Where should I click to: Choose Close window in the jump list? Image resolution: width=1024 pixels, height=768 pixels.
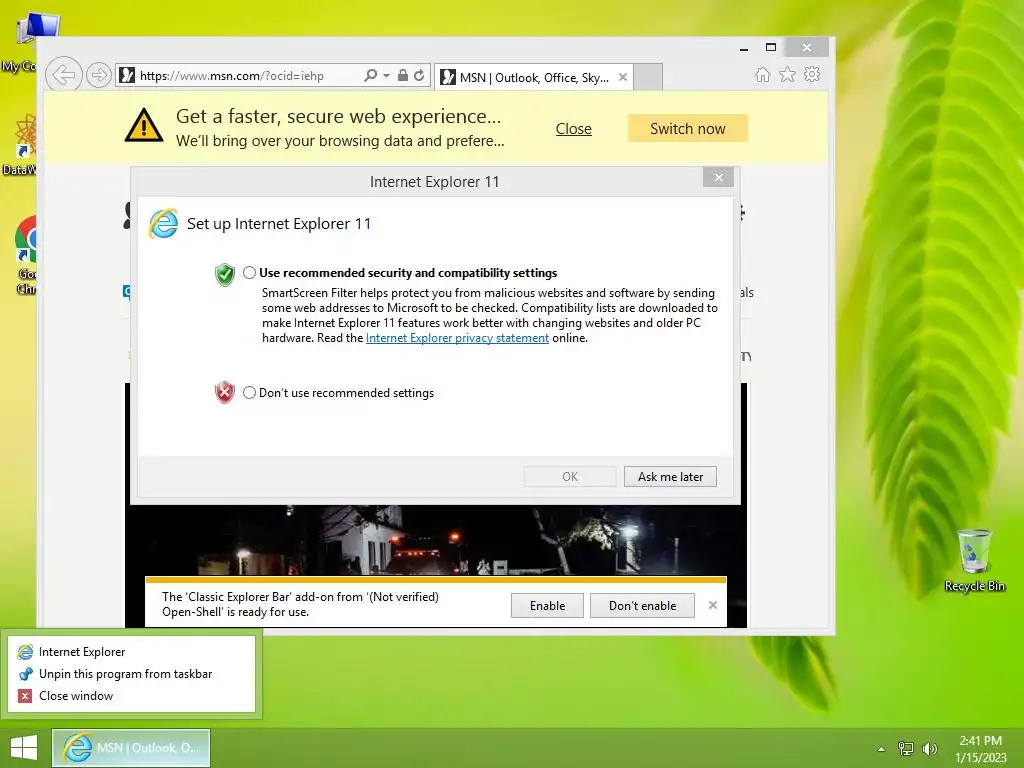pos(131,696)
